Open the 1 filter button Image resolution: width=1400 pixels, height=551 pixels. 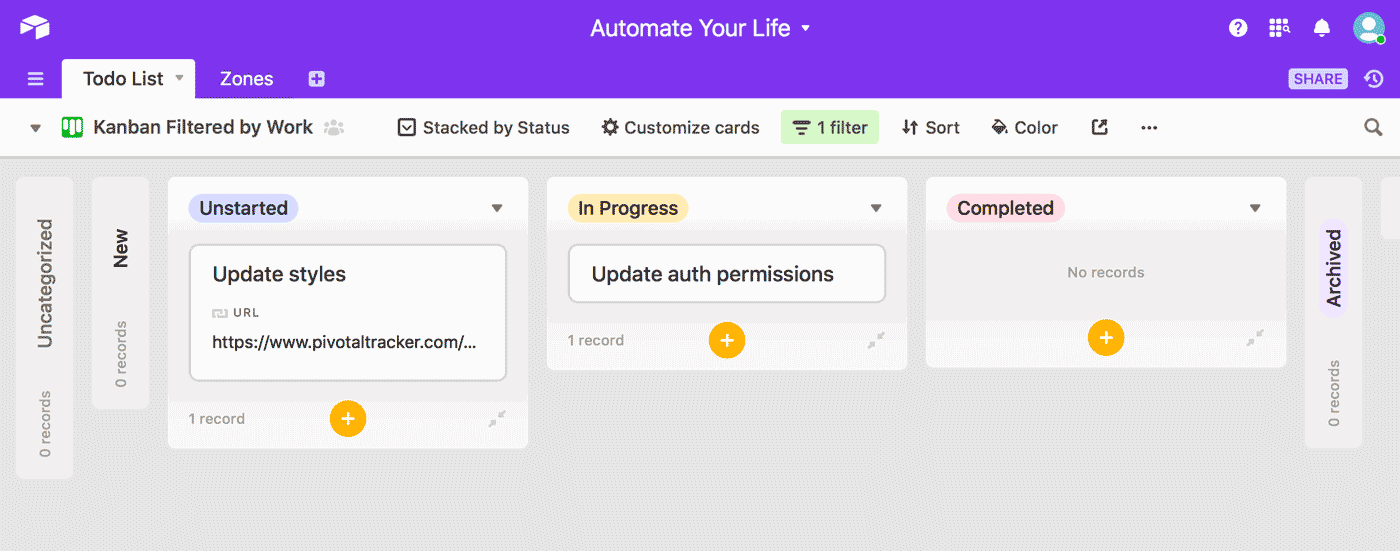pyautogui.click(x=830, y=127)
